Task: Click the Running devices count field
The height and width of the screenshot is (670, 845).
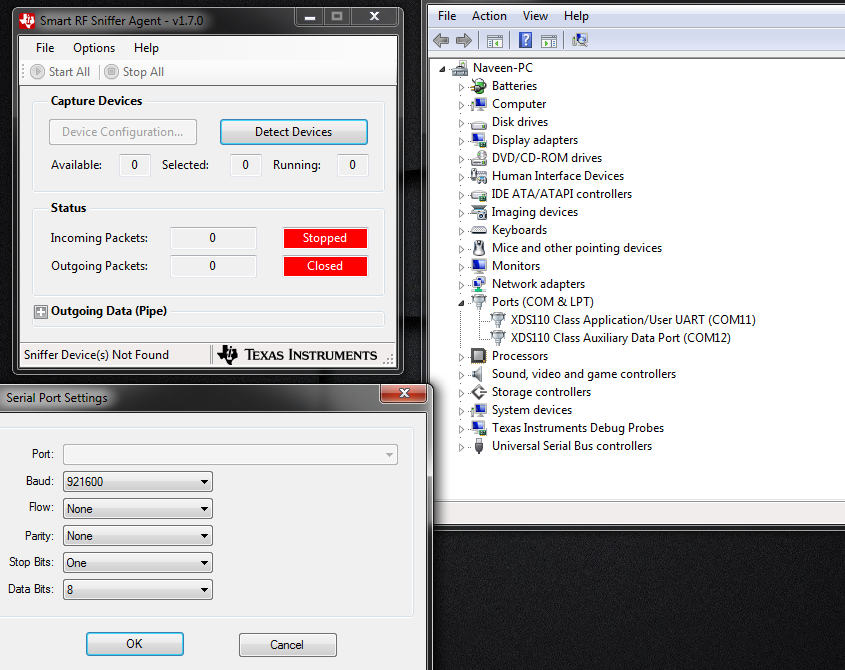Action: click(352, 165)
